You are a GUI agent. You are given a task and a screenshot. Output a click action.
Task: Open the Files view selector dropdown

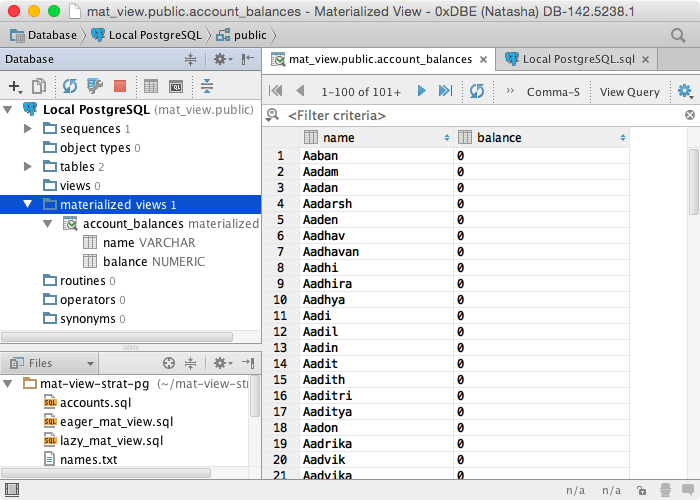coord(52,363)
